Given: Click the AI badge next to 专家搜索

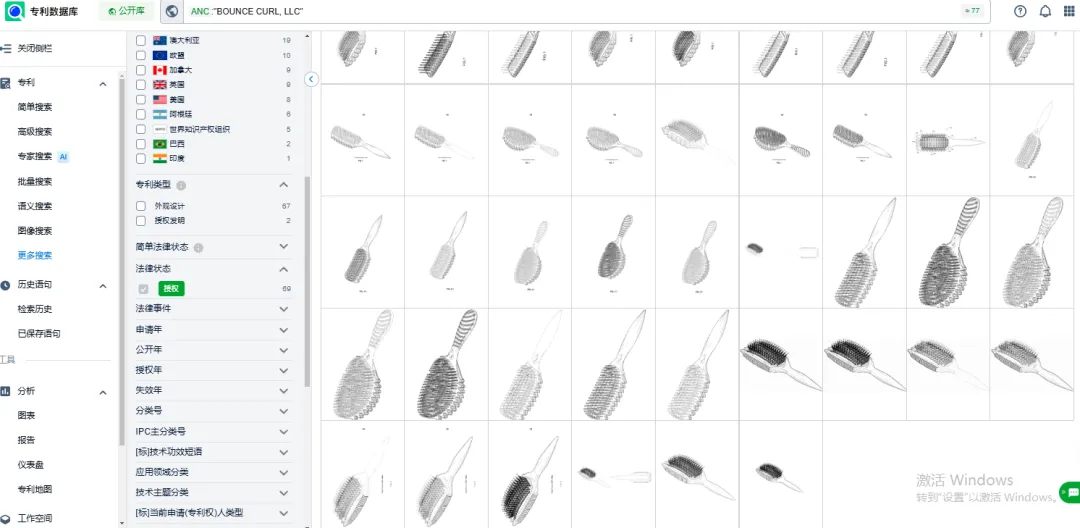Looking at the screenshot, I should point(63,157).
